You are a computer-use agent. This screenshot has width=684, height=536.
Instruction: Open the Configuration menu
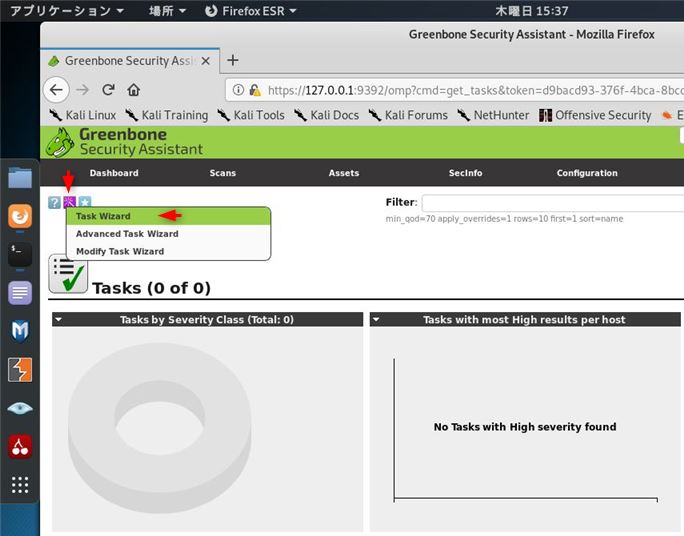tap(587, 173)
